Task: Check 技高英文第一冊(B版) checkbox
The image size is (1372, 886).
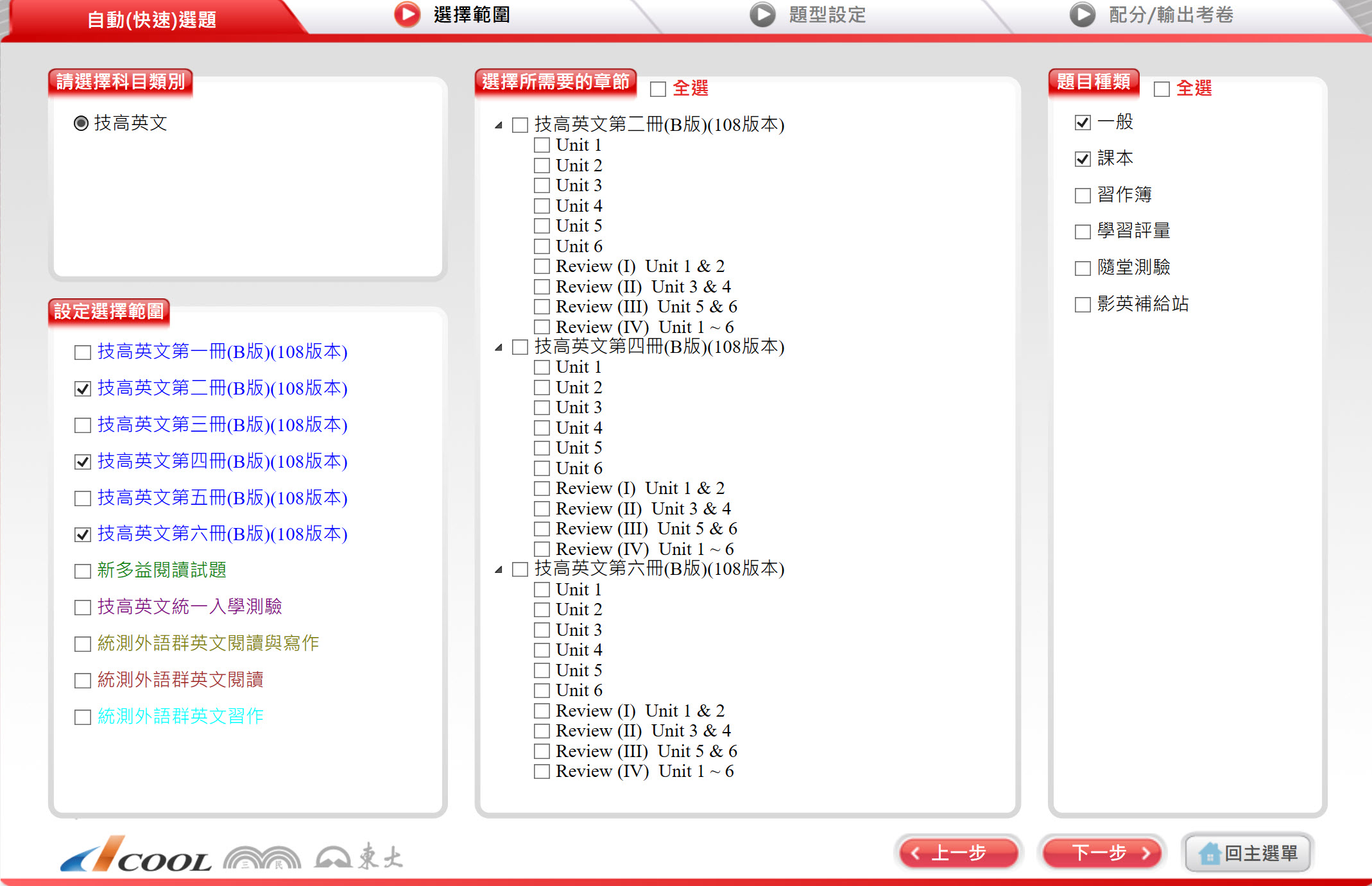Action: (x=83, y=352)
